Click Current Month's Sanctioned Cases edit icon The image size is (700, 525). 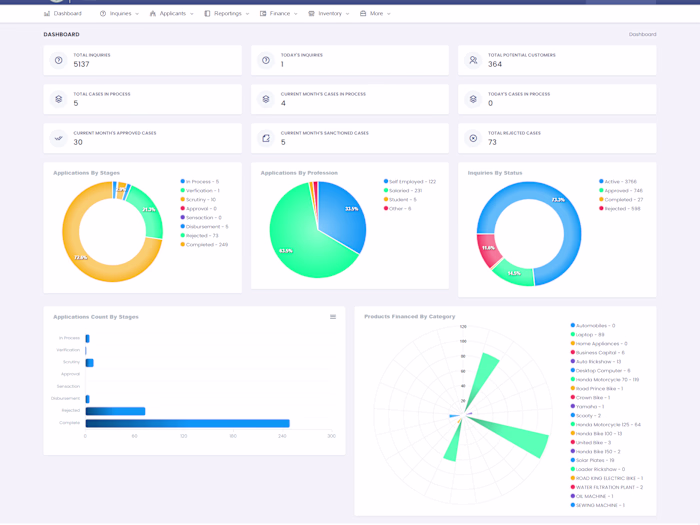(x=266, y=138)
